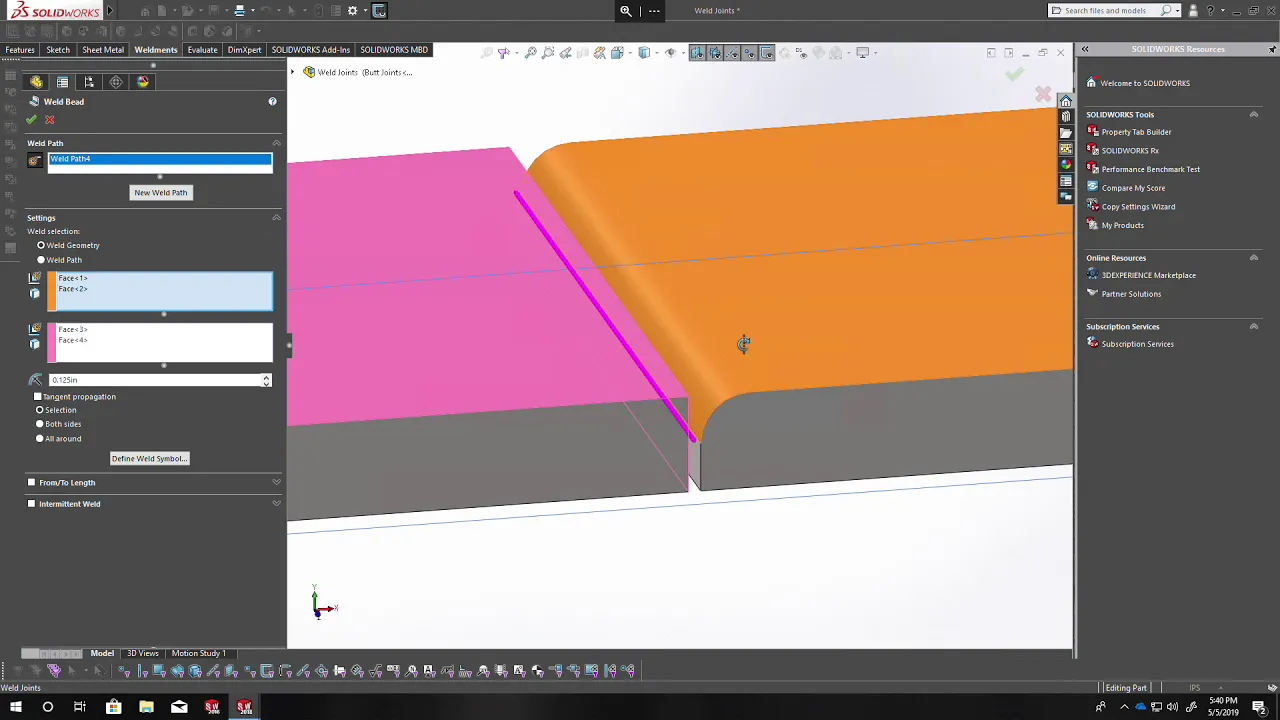This screenshot has height=720, width=1280.
Task: Accept weld bead with green checkmark
Action: click(31, 120)
